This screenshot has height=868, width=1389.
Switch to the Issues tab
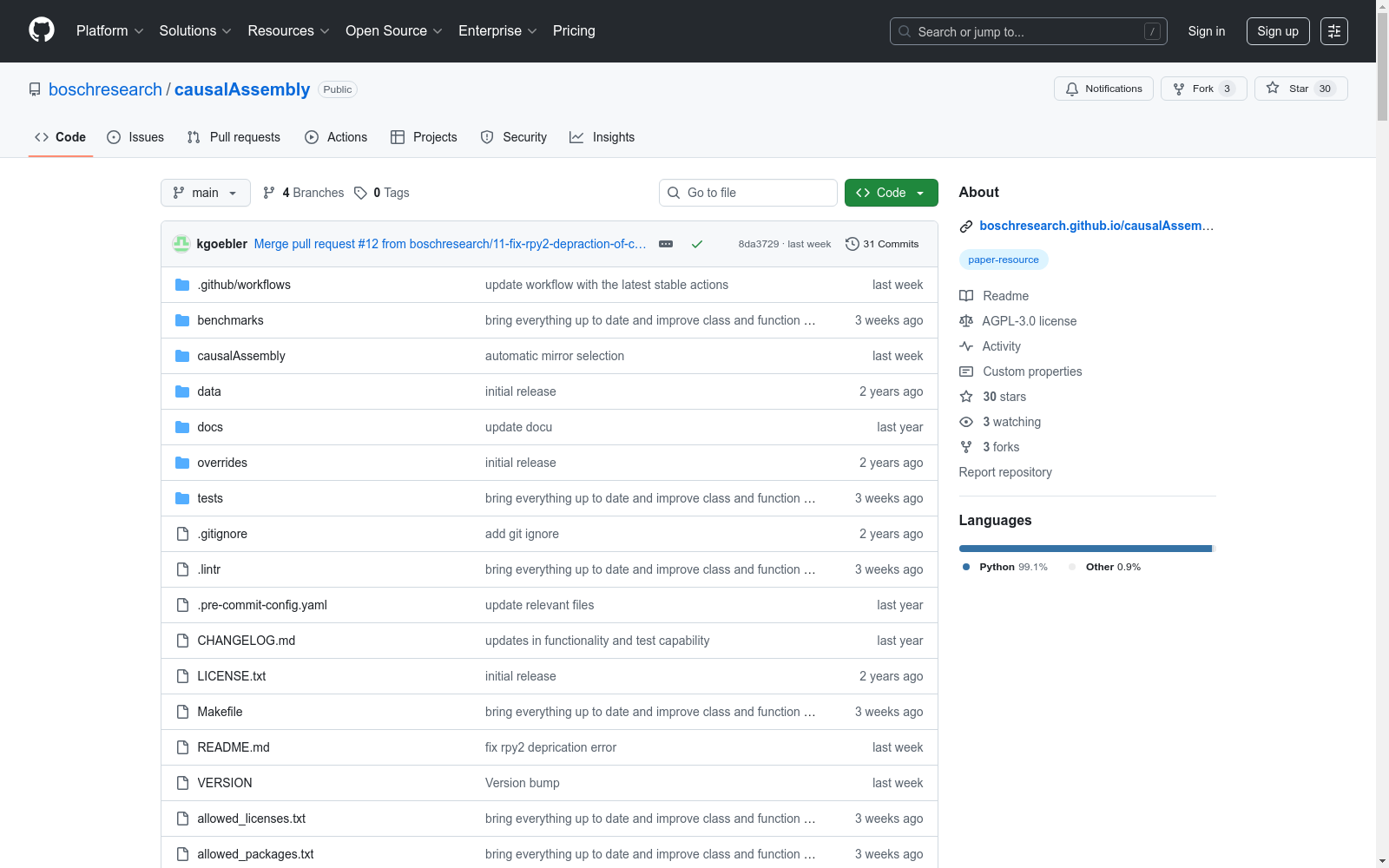135,137
